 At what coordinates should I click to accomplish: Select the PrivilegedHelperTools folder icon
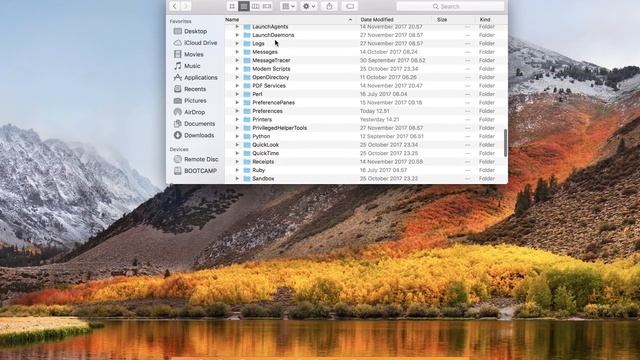pyautogui.click(x=247, y=128)
